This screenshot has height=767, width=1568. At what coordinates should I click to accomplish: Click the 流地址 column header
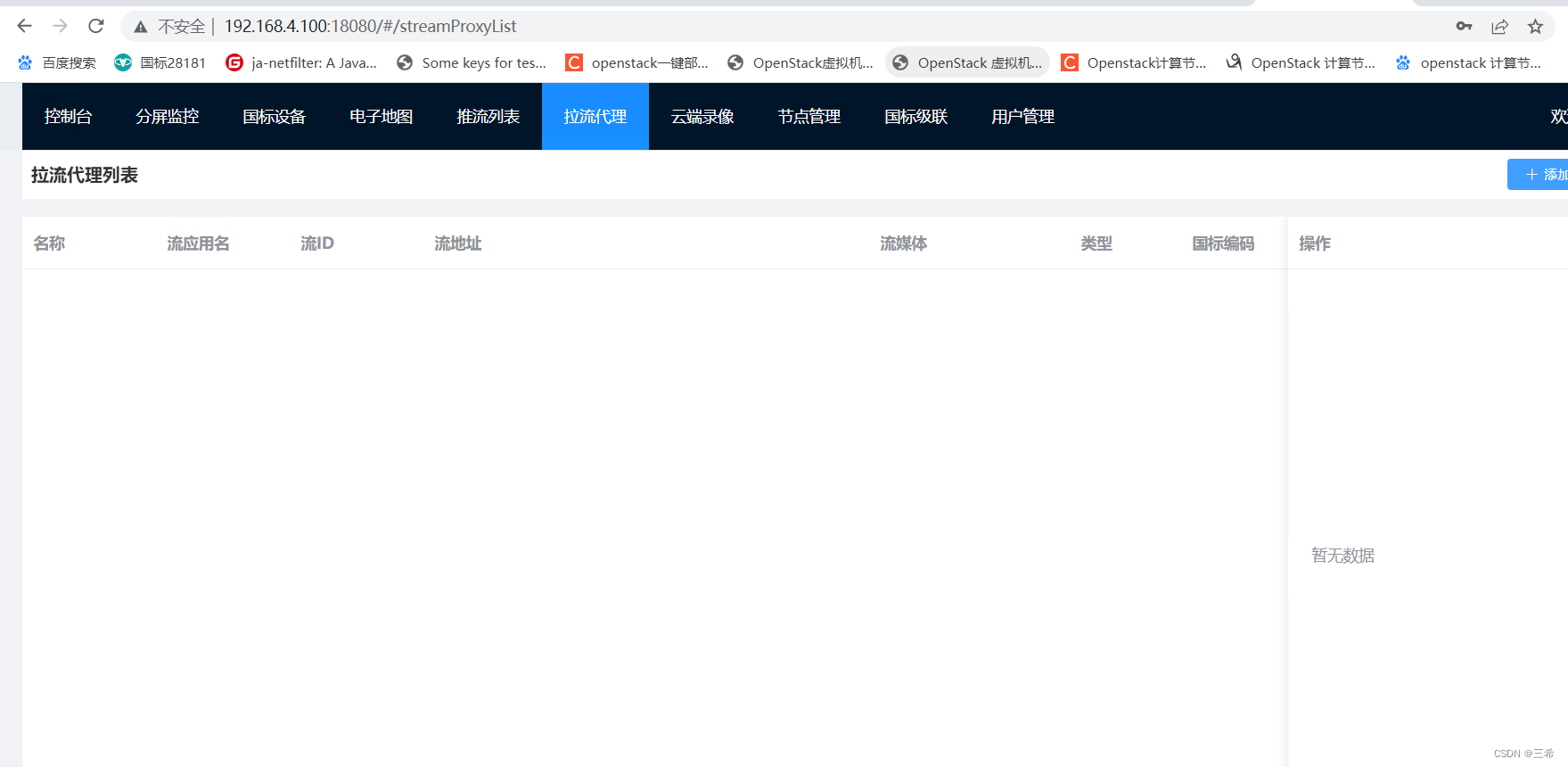point(458,243)
